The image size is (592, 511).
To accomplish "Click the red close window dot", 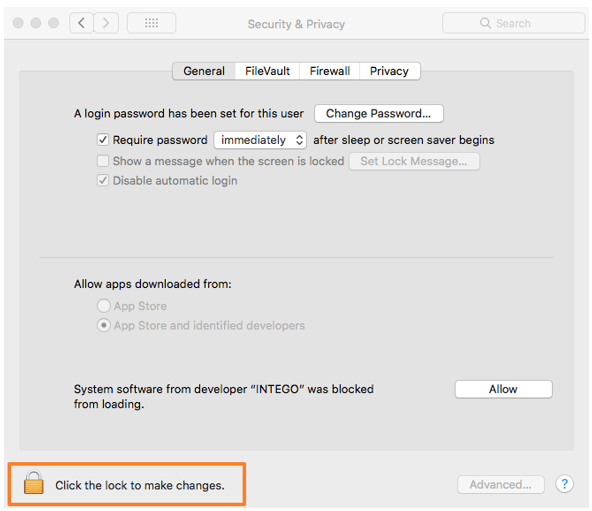I will [x=18, y=23].
